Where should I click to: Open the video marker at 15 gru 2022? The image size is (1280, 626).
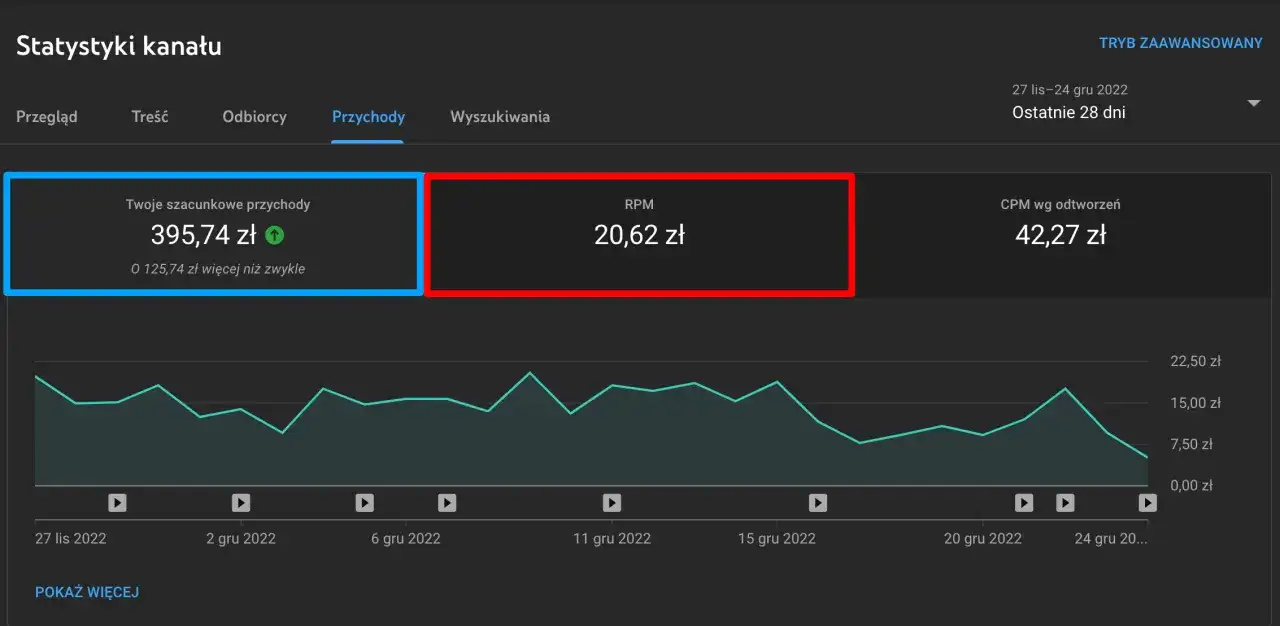tap(818, 503)
